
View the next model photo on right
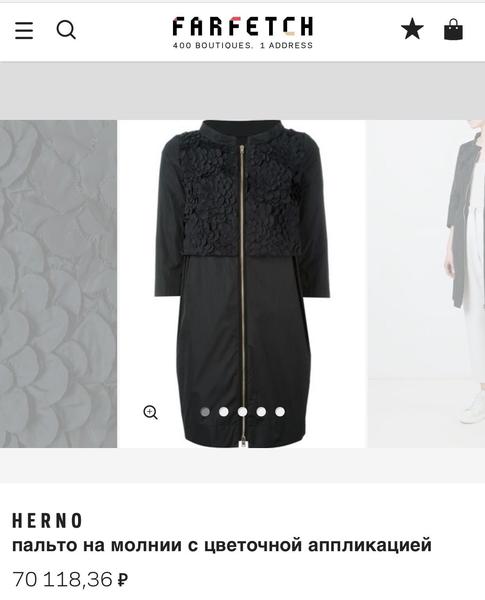pyautogui.click(x=426, y=284)
